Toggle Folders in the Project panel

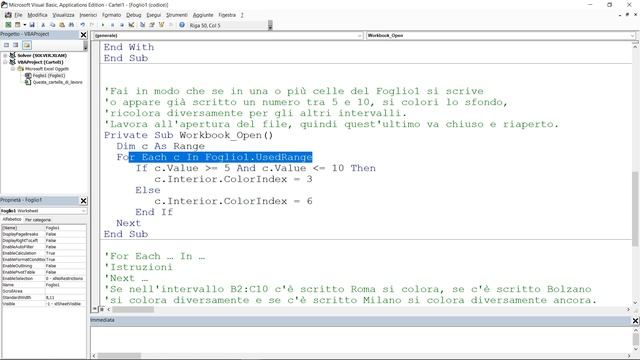click(x=27, y=45)
